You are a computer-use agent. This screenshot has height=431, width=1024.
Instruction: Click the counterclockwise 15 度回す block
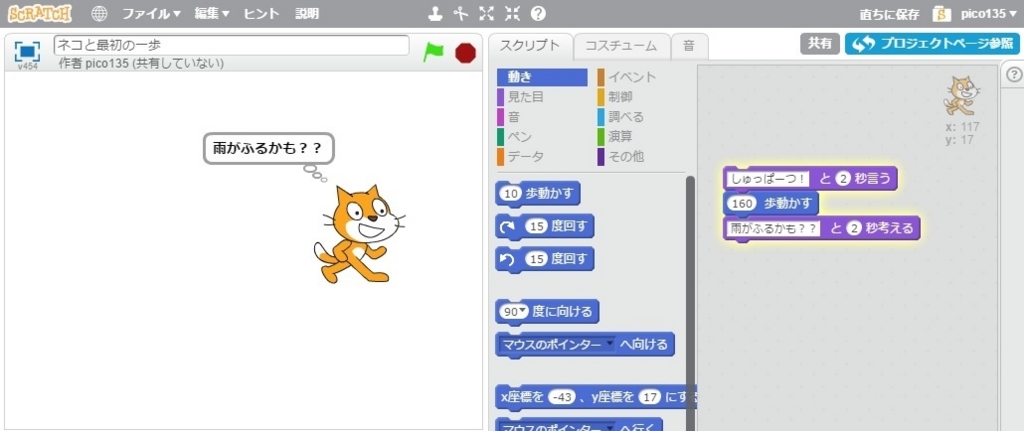point(545,259)
